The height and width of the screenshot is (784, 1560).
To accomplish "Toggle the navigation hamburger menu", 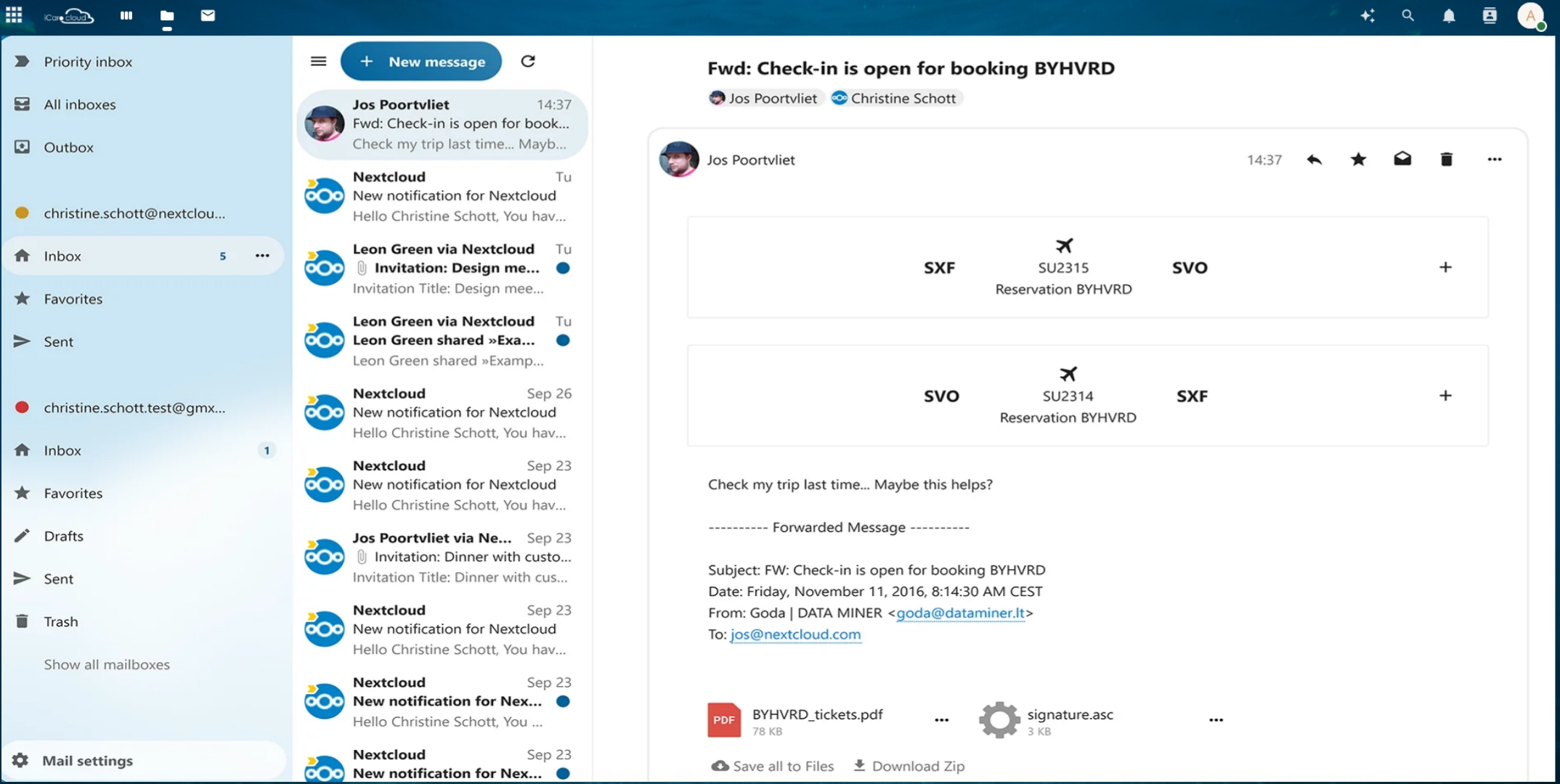I will (x=318, y=62).
